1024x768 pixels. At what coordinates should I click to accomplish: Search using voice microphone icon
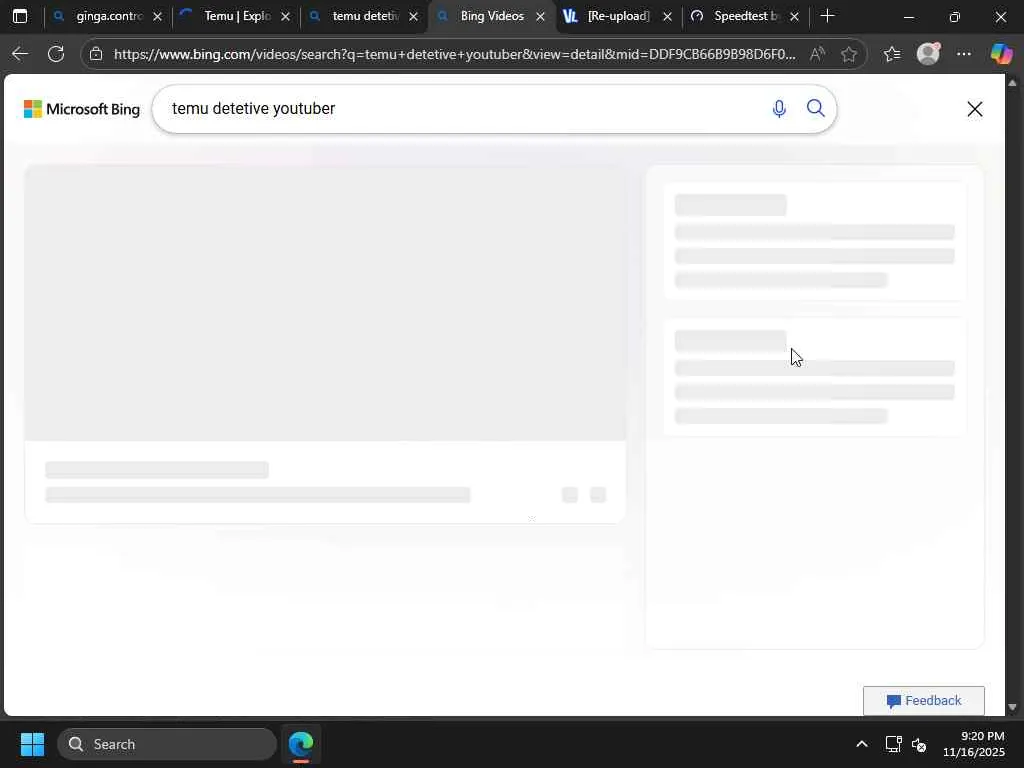779,108
